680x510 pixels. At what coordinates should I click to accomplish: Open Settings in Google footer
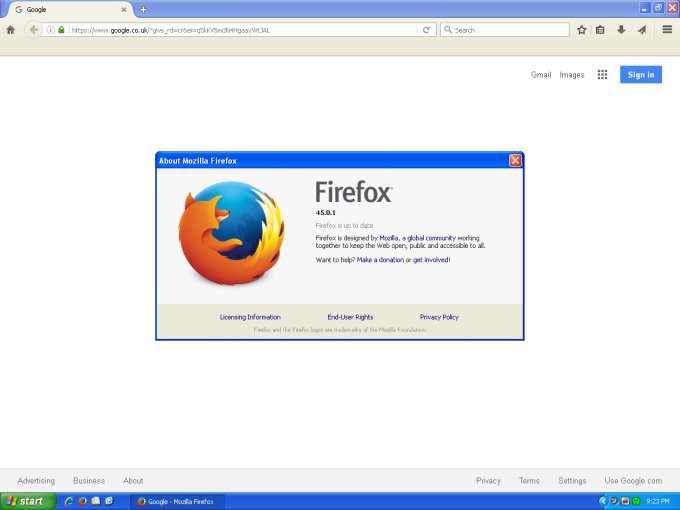click(x=572, y=481)
